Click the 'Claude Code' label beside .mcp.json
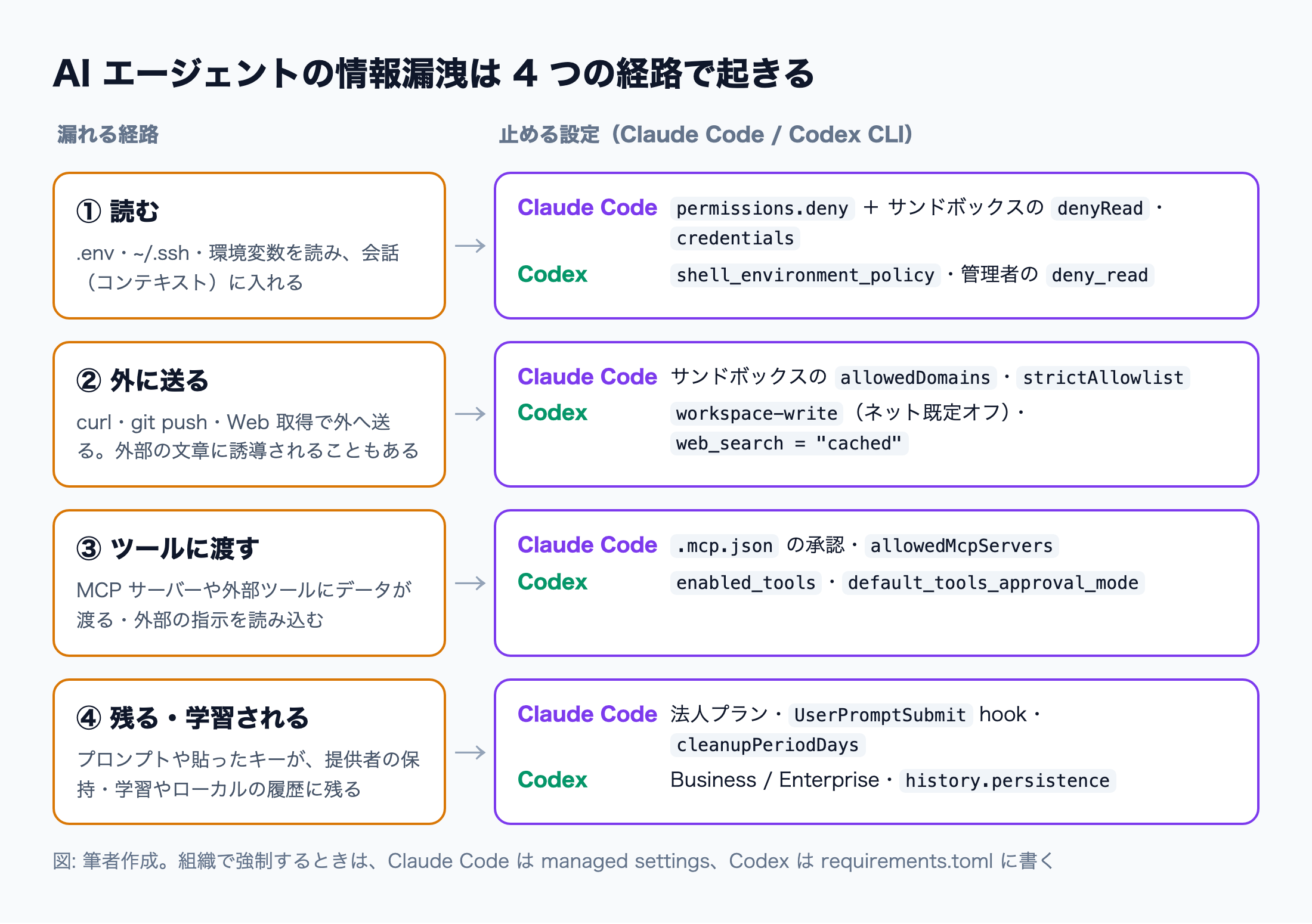1312x924 pixels. (587, 545)
